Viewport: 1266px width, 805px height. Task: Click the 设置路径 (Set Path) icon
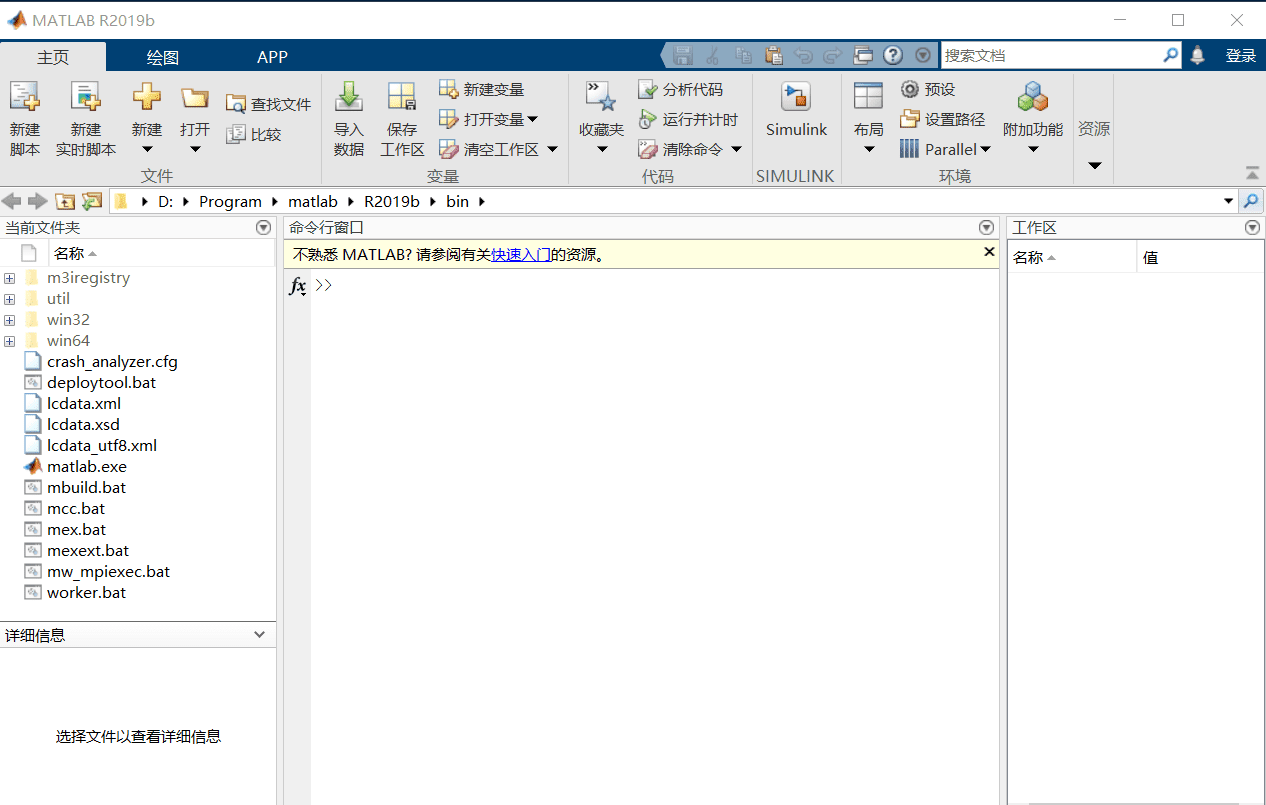coord(910,120)
